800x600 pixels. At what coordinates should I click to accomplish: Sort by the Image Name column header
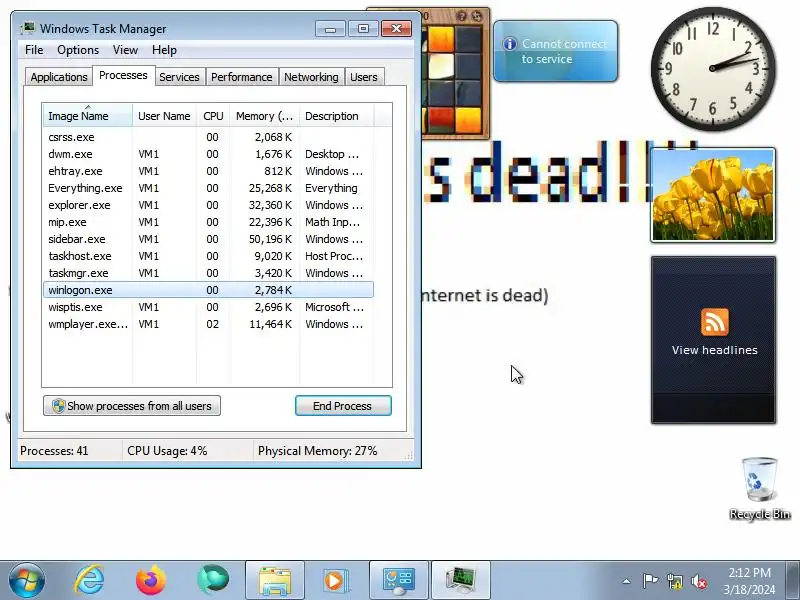click(x=88, y=116)
